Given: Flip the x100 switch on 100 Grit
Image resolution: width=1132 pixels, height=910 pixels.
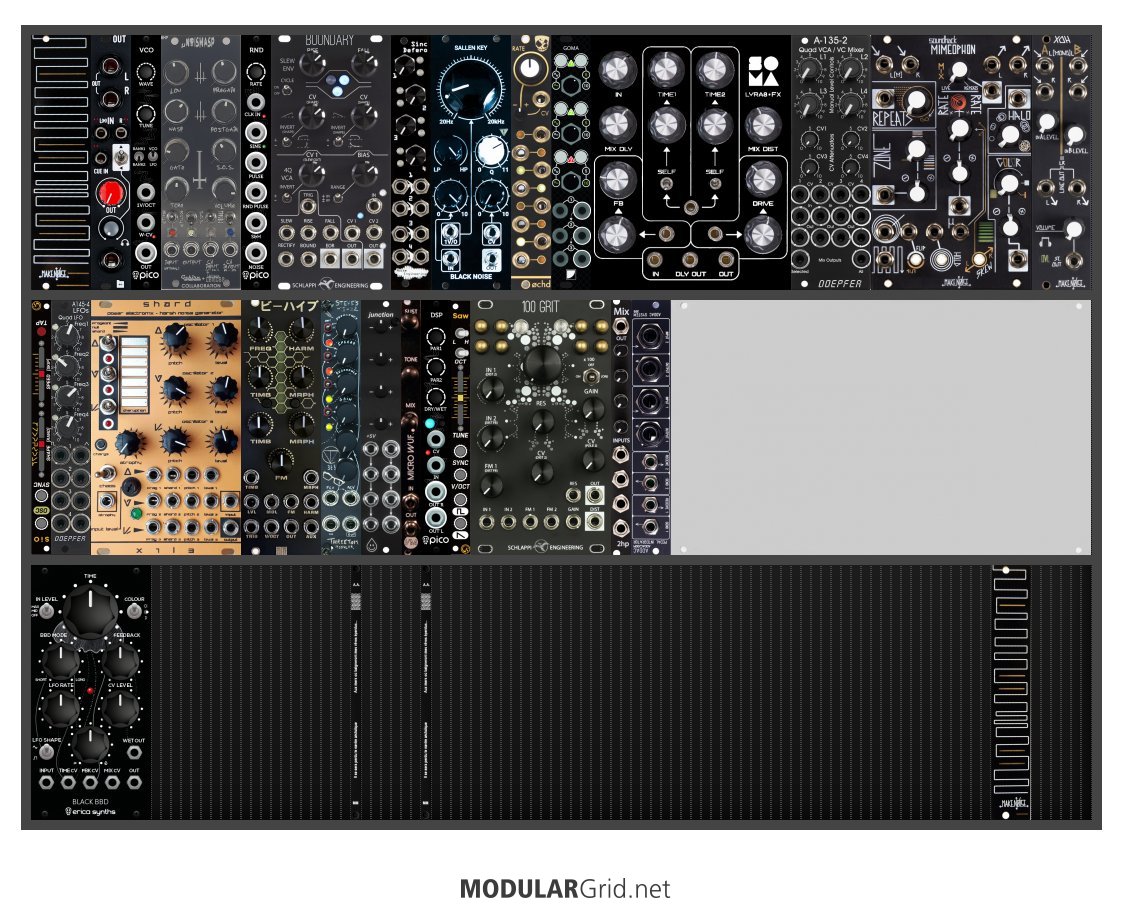Looking at the screenshot, I should (591, 377).
